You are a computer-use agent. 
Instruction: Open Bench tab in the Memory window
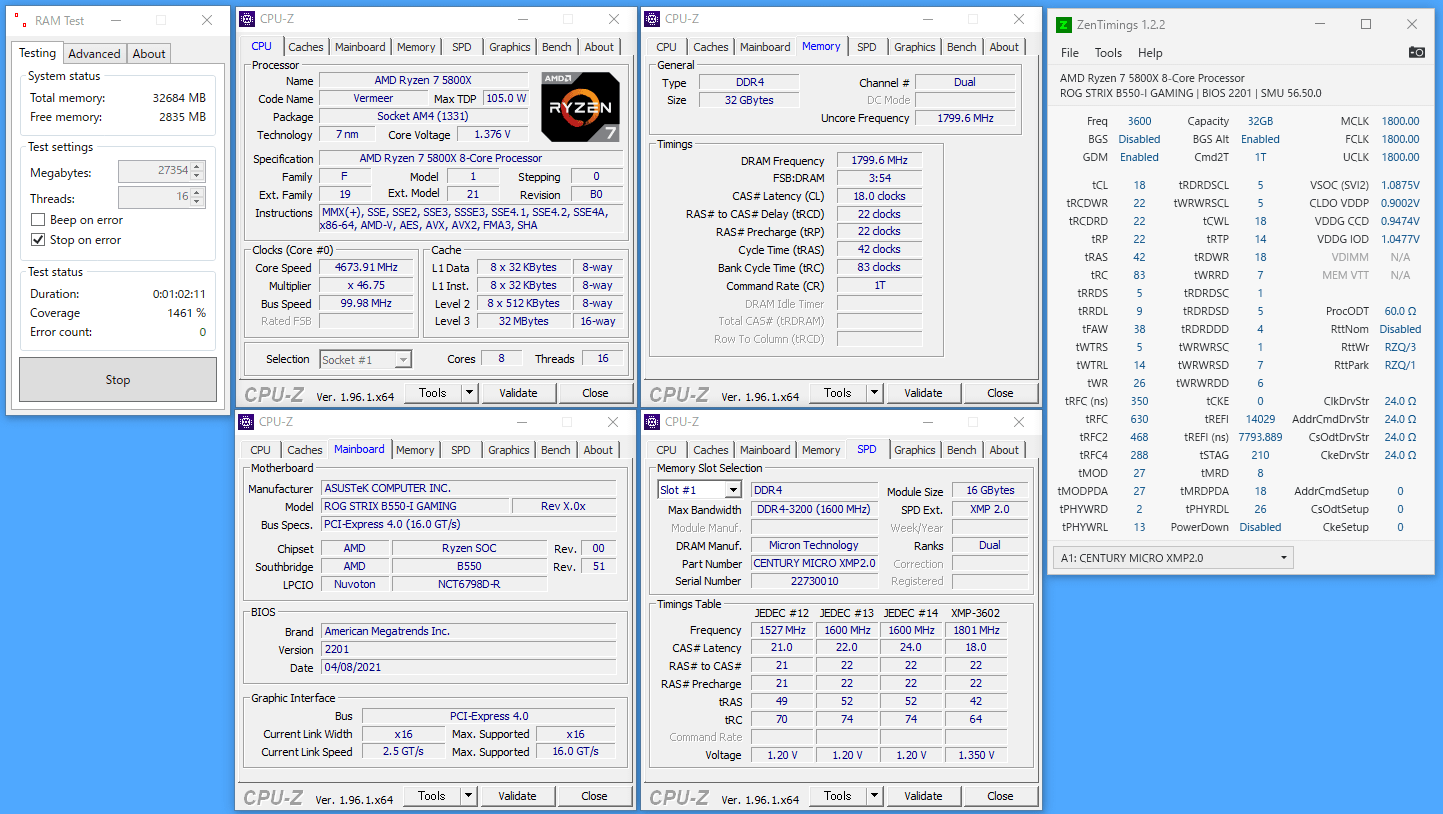click(x=962, y=47)
